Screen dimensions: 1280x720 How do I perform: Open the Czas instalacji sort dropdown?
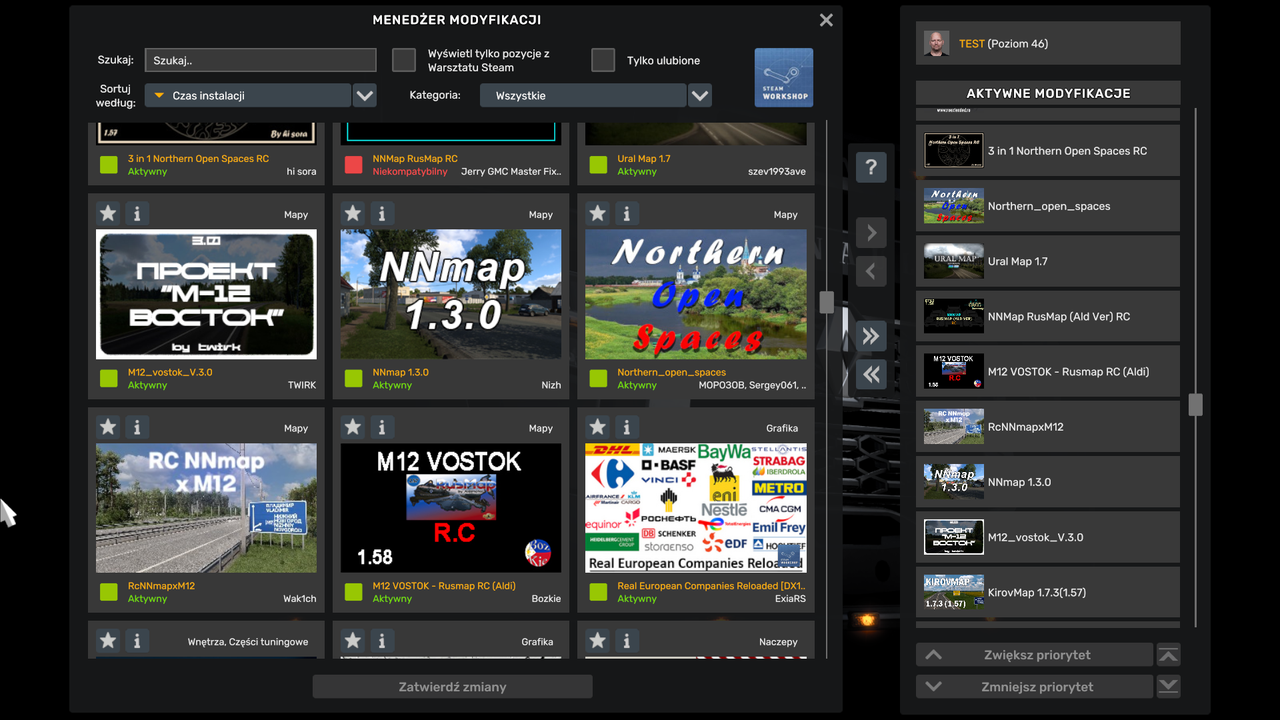tap(364, 94)
